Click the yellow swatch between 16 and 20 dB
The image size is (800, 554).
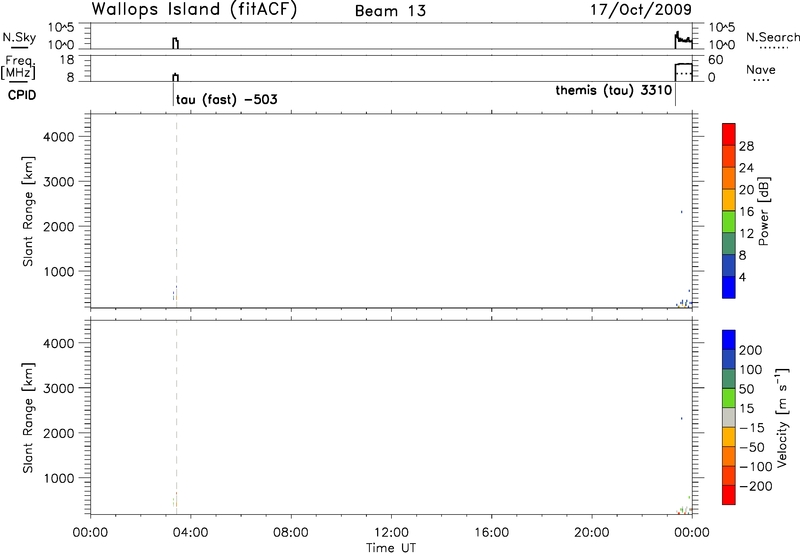(729, 199)
